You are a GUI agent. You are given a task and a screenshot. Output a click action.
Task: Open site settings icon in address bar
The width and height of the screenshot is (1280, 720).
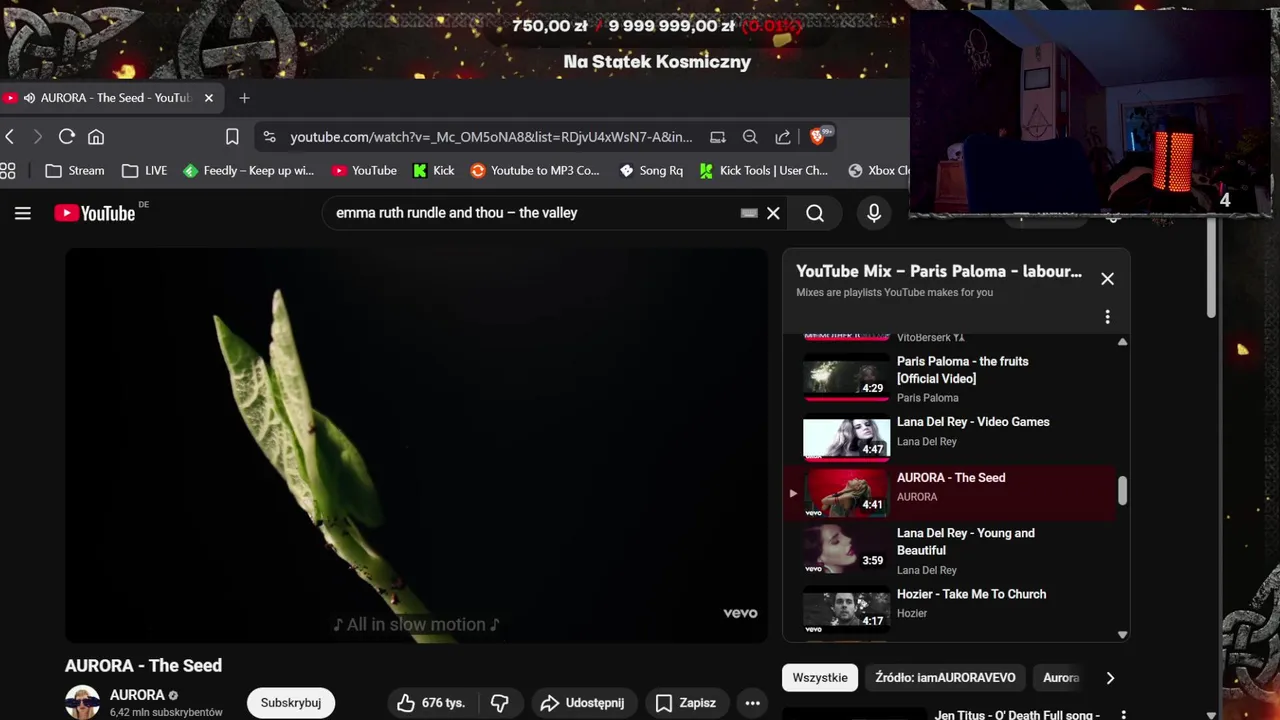pos(271,137)
